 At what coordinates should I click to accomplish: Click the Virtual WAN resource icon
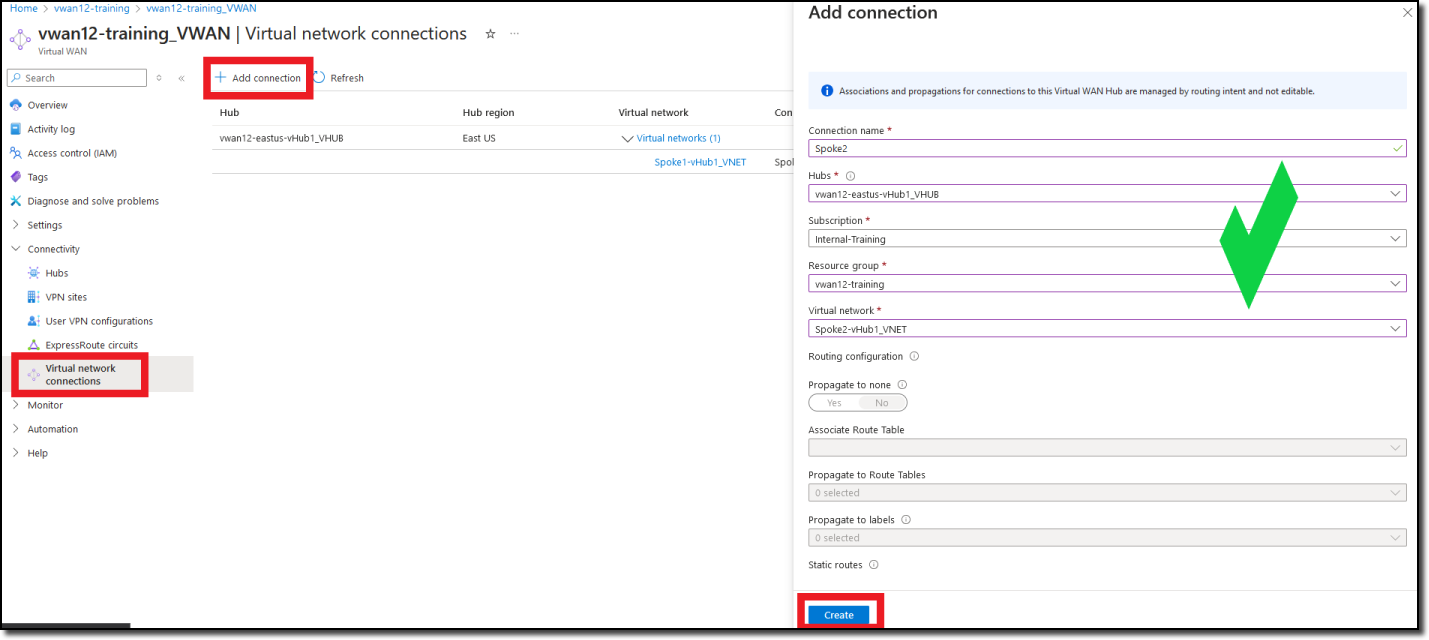click(19, 39)
